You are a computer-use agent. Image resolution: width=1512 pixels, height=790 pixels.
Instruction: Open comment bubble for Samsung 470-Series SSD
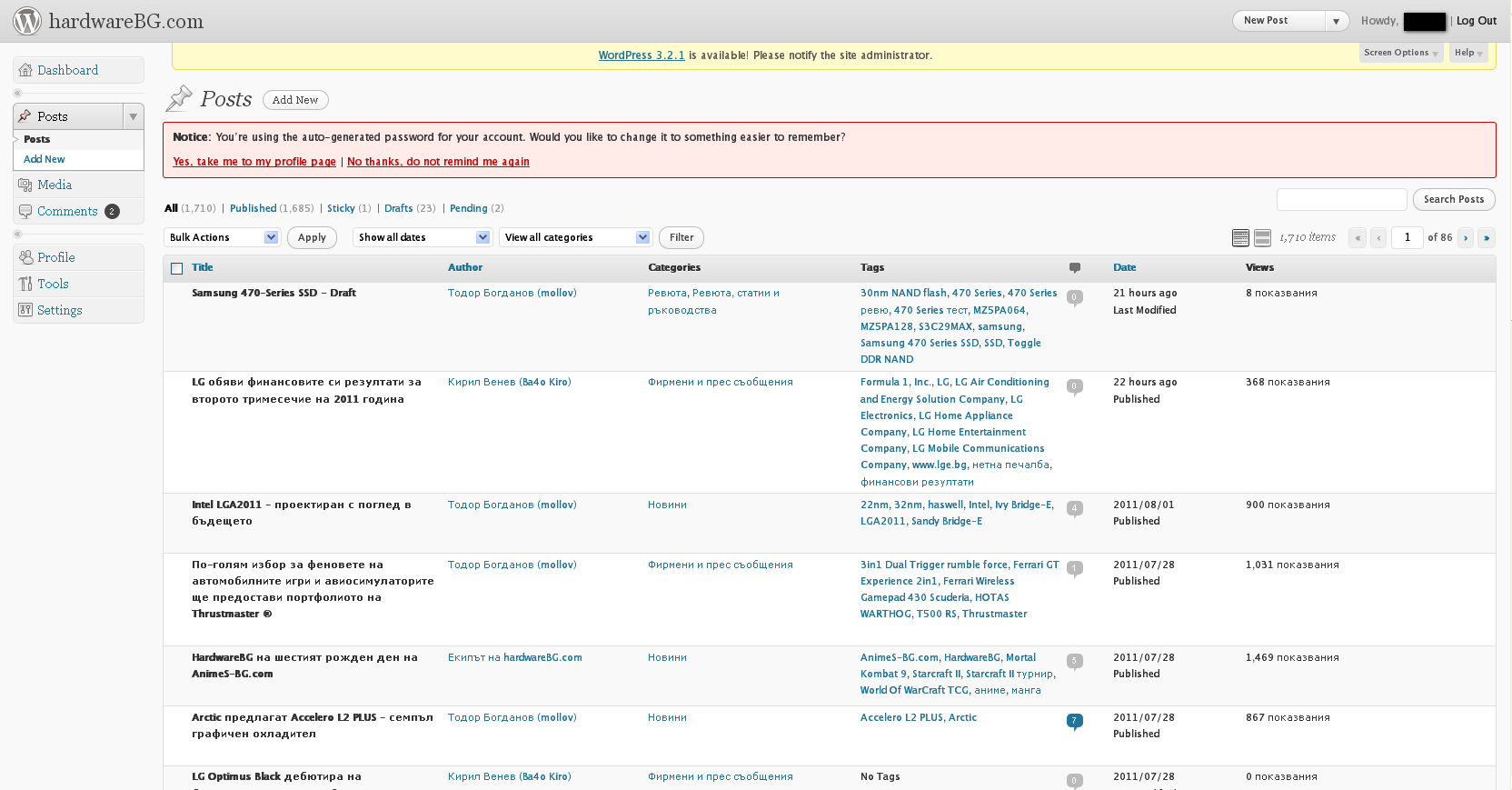pyautogui.click(x=1074, y=297)
